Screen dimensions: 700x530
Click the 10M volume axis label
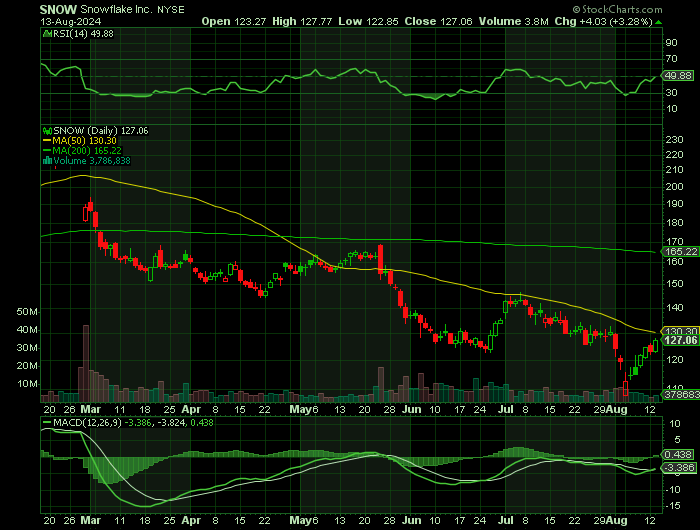pos(27,384)
